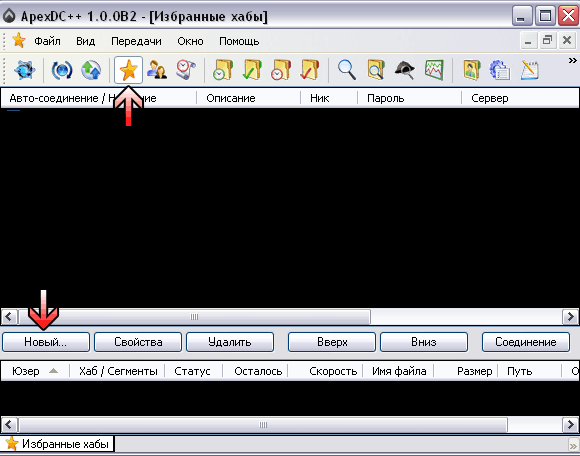Screen dimensions: 580x456
Task: Click transfers pane scrollbar right arrow
Action: pos(570,425)
